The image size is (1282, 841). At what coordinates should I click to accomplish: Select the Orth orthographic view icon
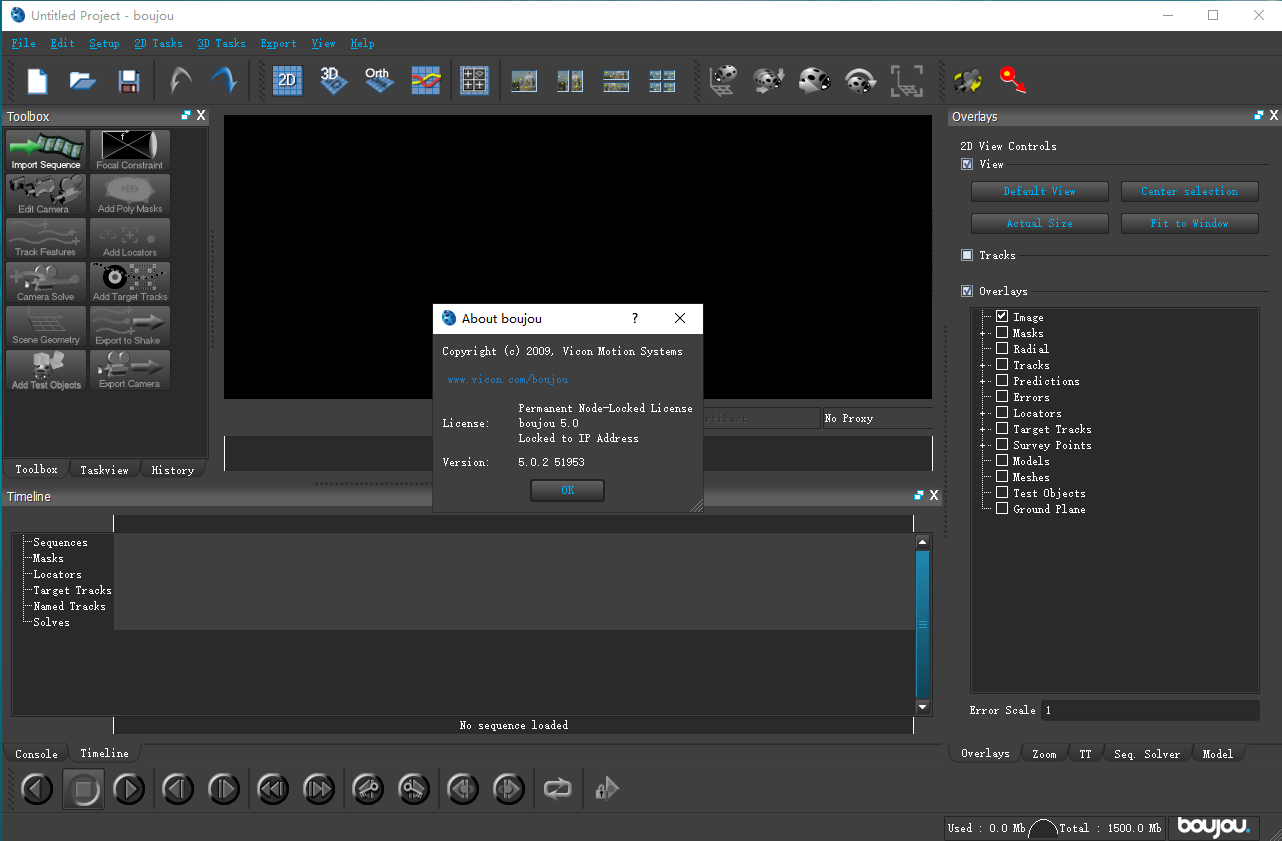point(378,81)
